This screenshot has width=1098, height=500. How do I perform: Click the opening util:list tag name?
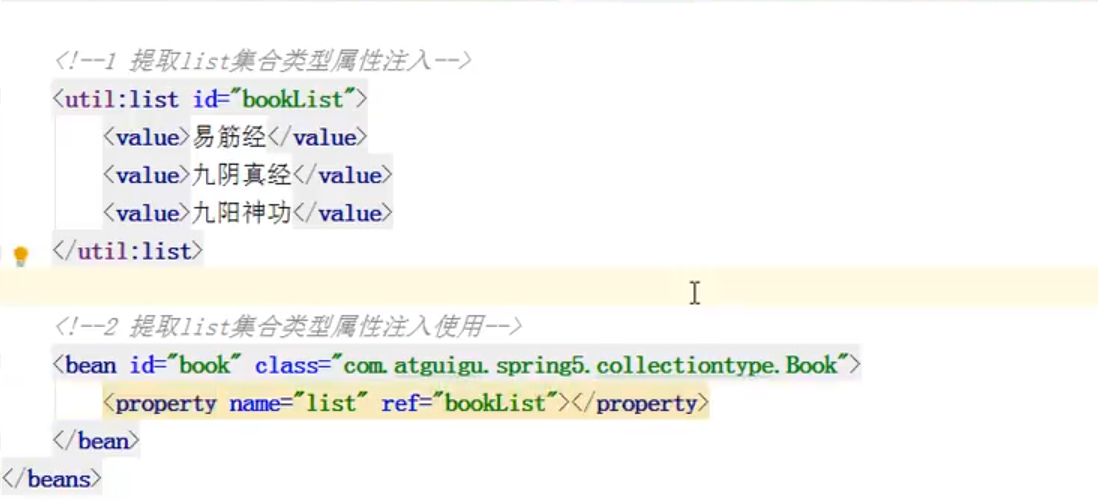coord(122,99)
